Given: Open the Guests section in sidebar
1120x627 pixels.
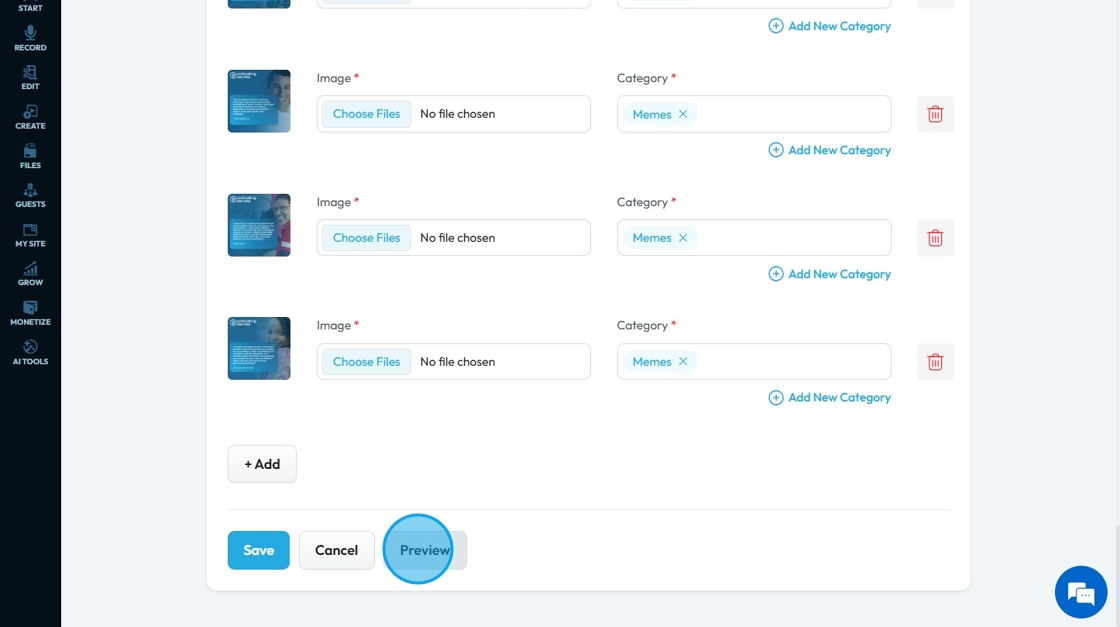Looking at the screenshot, I should coord(30,196).
